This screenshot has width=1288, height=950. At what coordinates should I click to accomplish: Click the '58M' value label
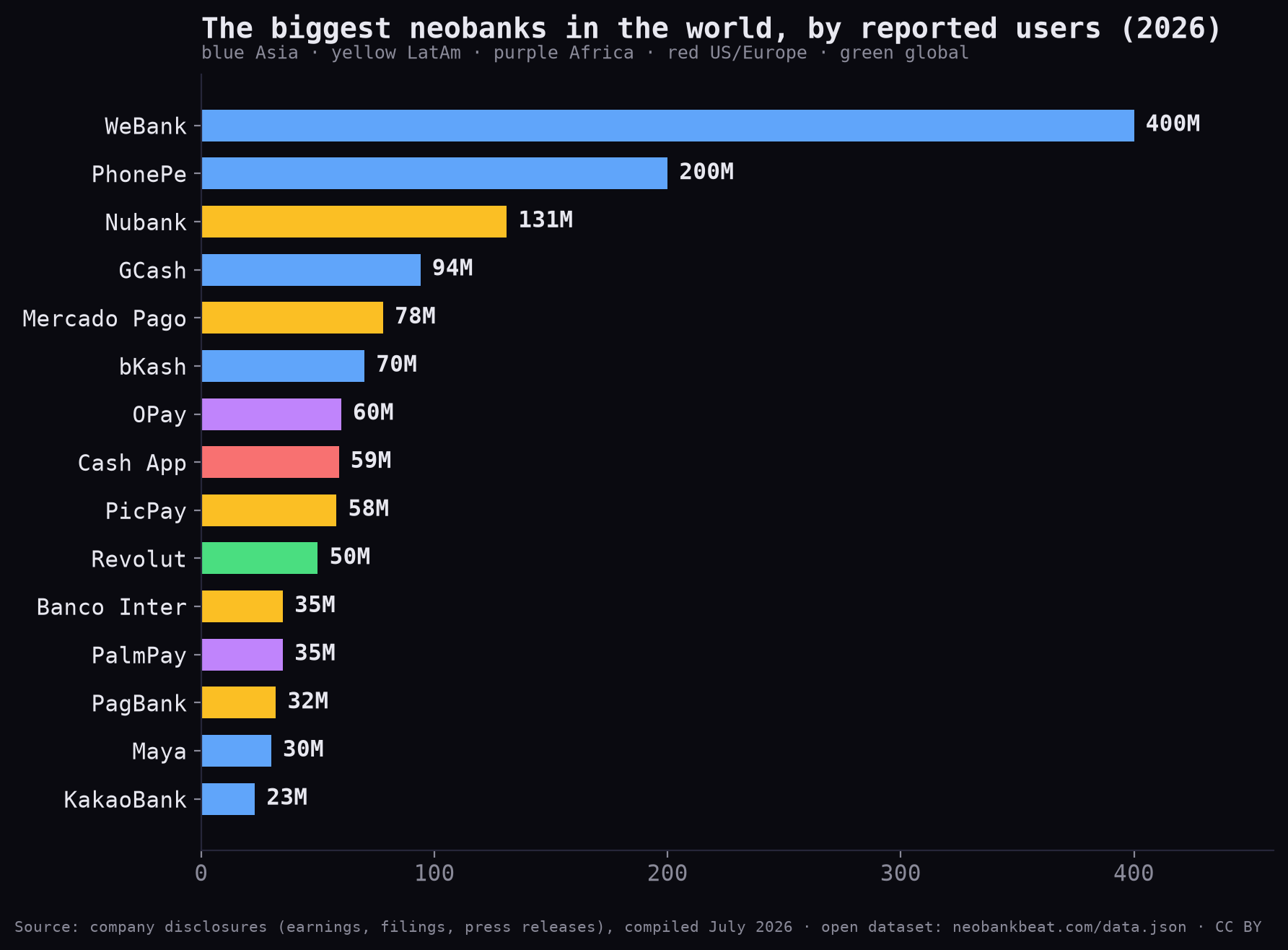tap(369, 508)
